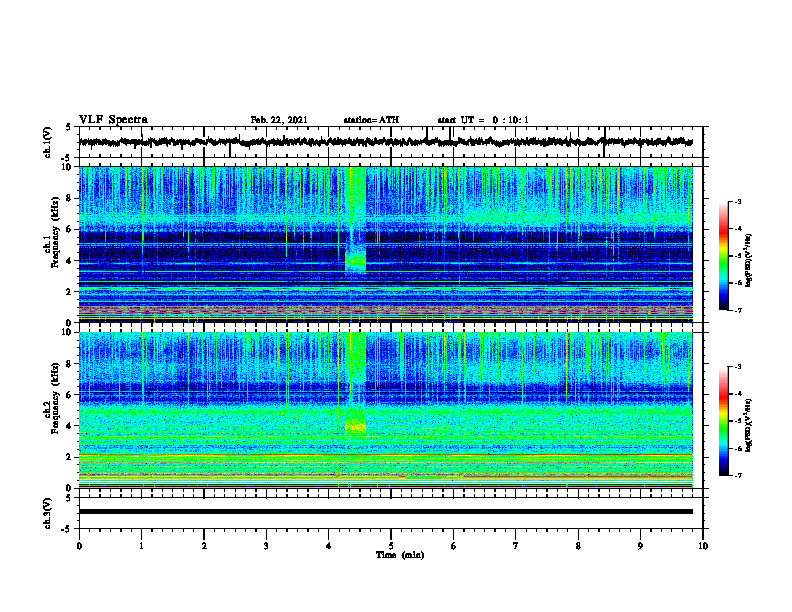Click time axis tick label "2"
The image size is (792, 612).
(204, 546)
